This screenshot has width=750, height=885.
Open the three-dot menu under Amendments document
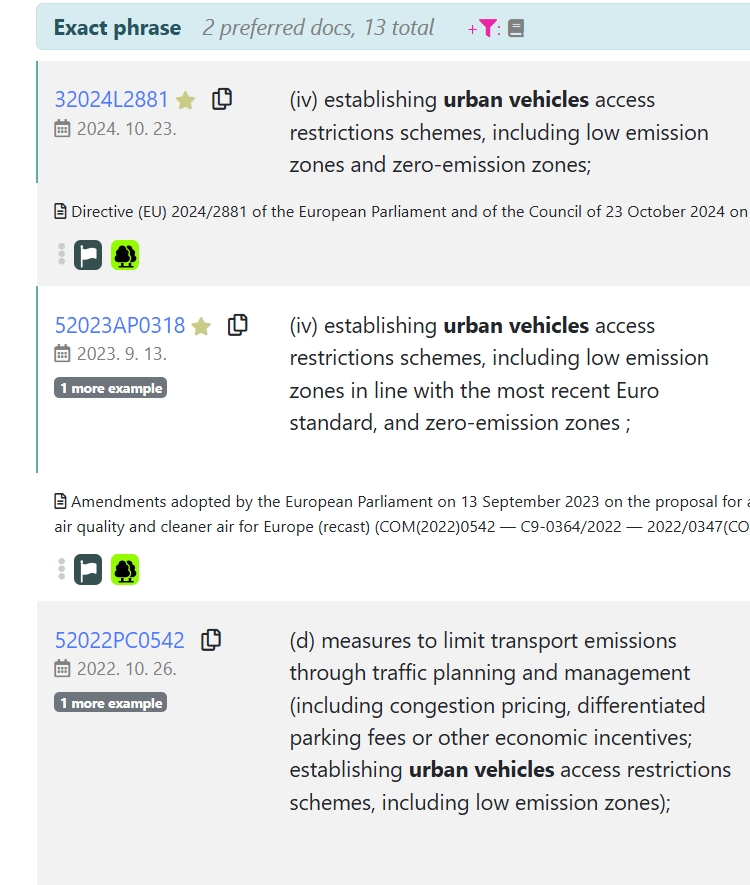[62, 570]
